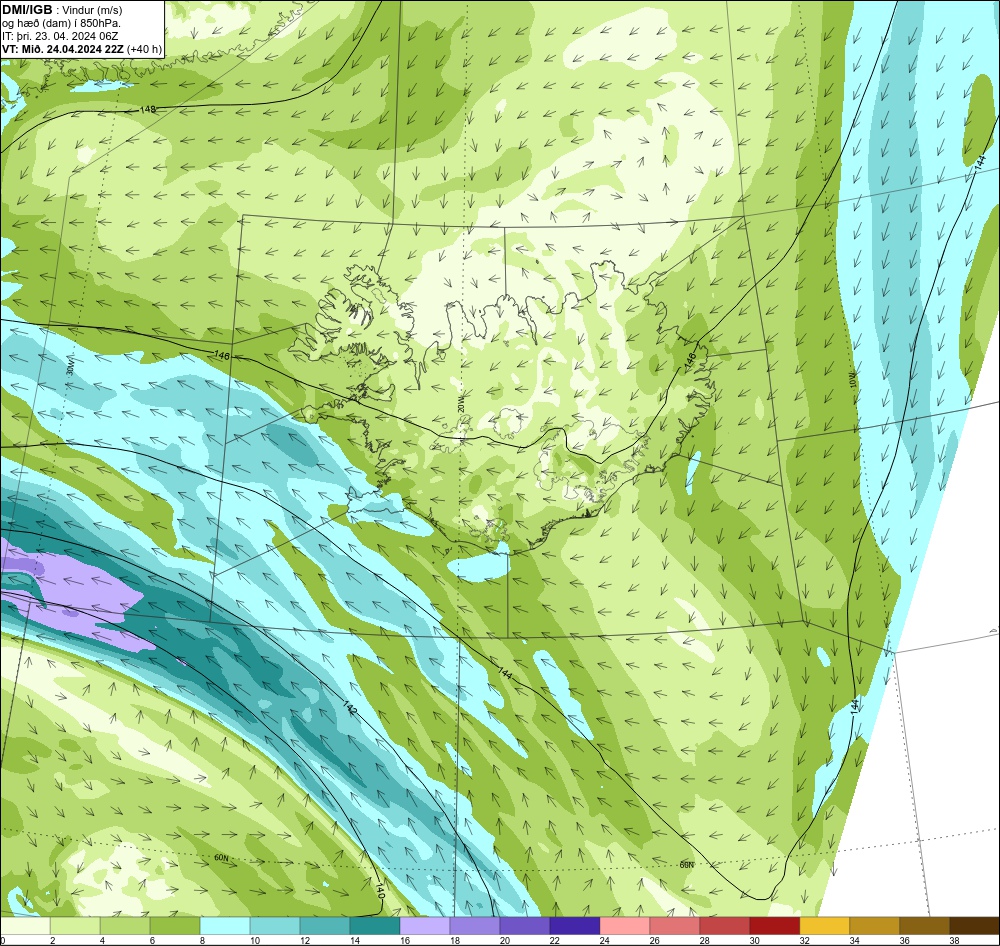
Task: Select the yellow 32–34 m/s legend swatch
Action: [x=825, y=926]
